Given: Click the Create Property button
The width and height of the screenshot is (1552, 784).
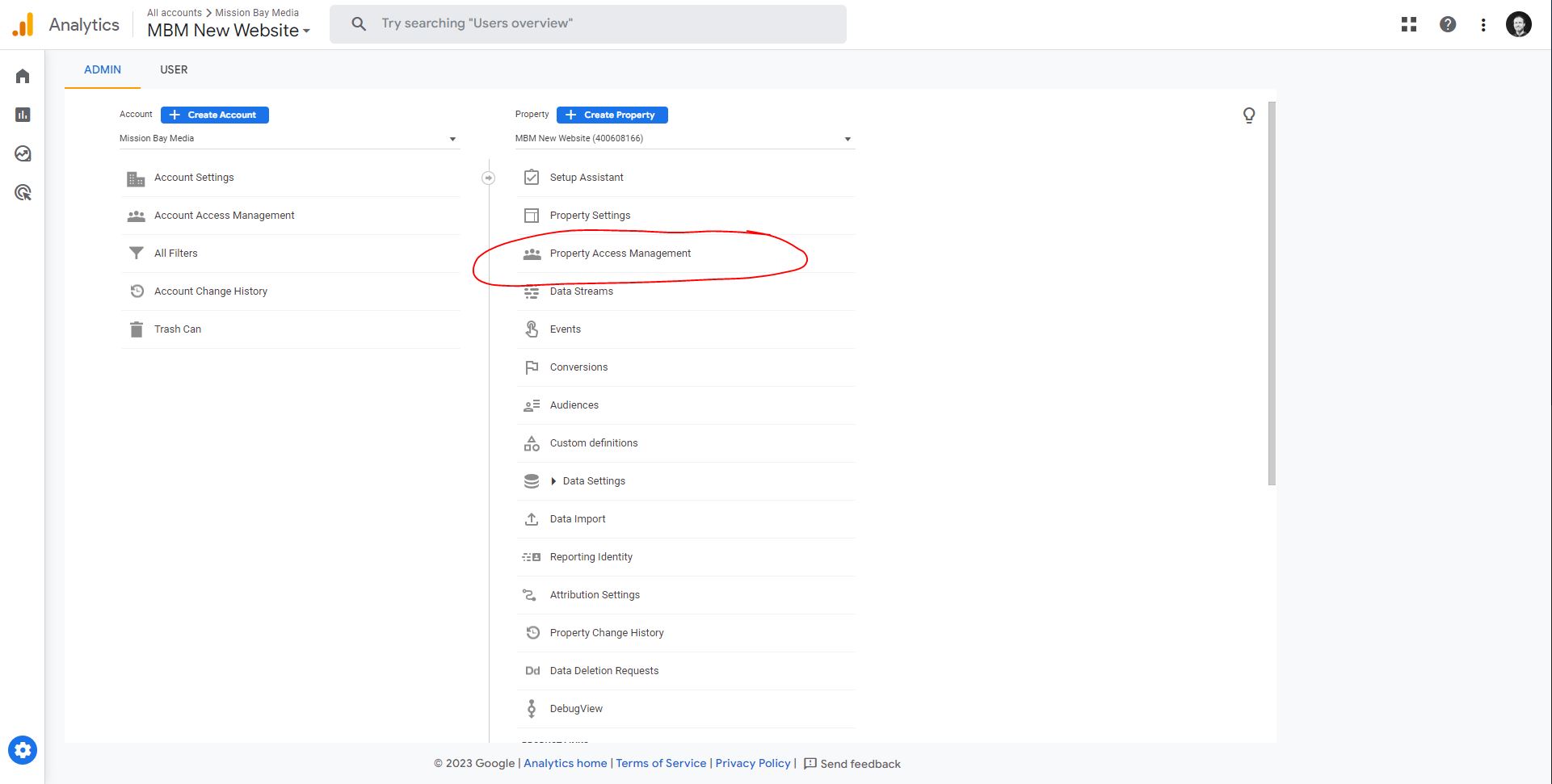Looking at the screenshot, I should (x=612, y=115).
